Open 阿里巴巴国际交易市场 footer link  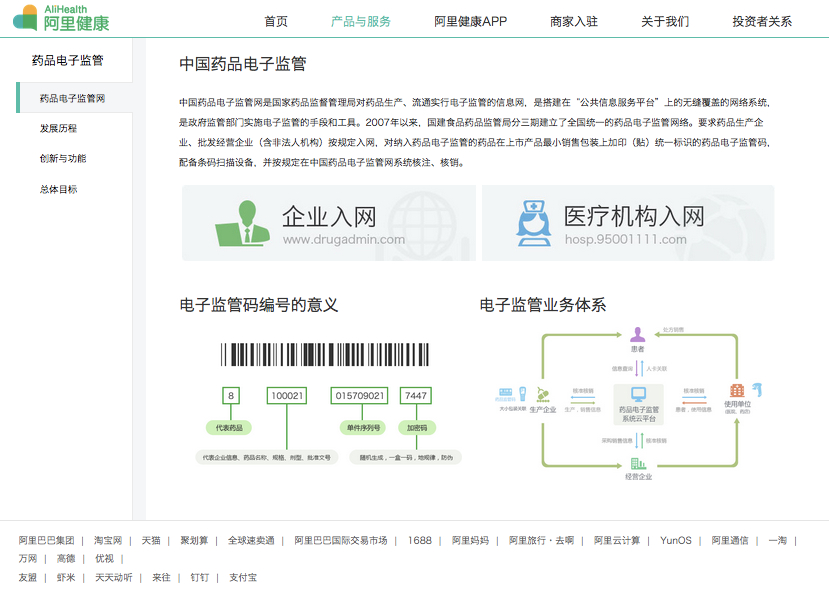click(340, 541)
